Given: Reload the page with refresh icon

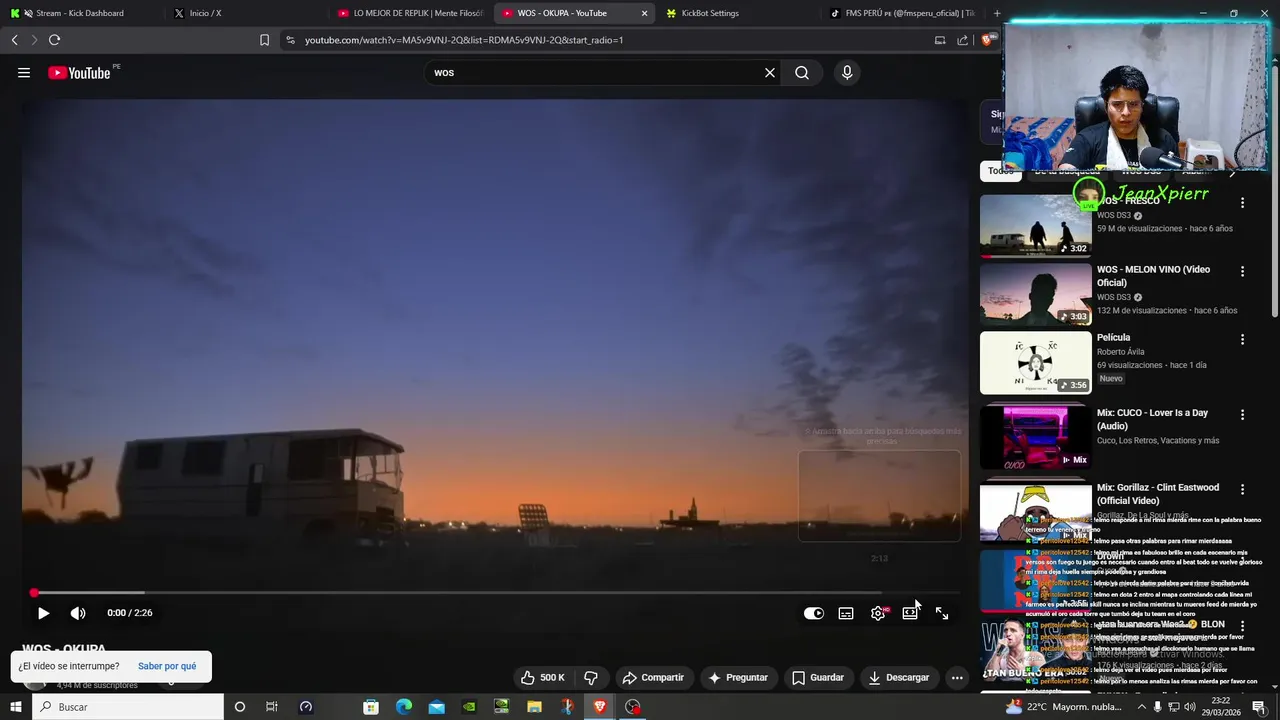Looking at the screenshot, I should point(54,40).
